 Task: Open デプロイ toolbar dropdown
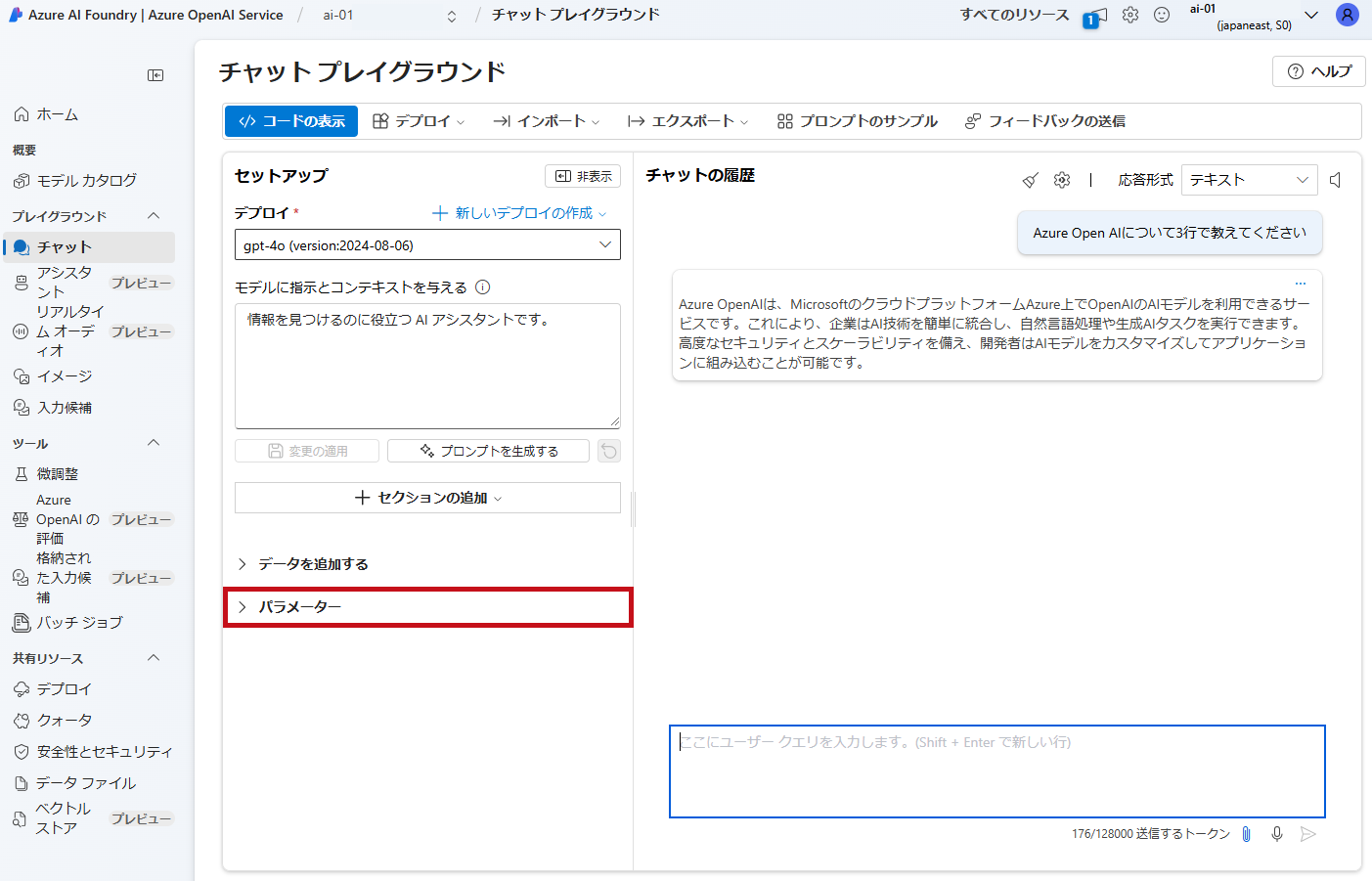tap(419, 121)
